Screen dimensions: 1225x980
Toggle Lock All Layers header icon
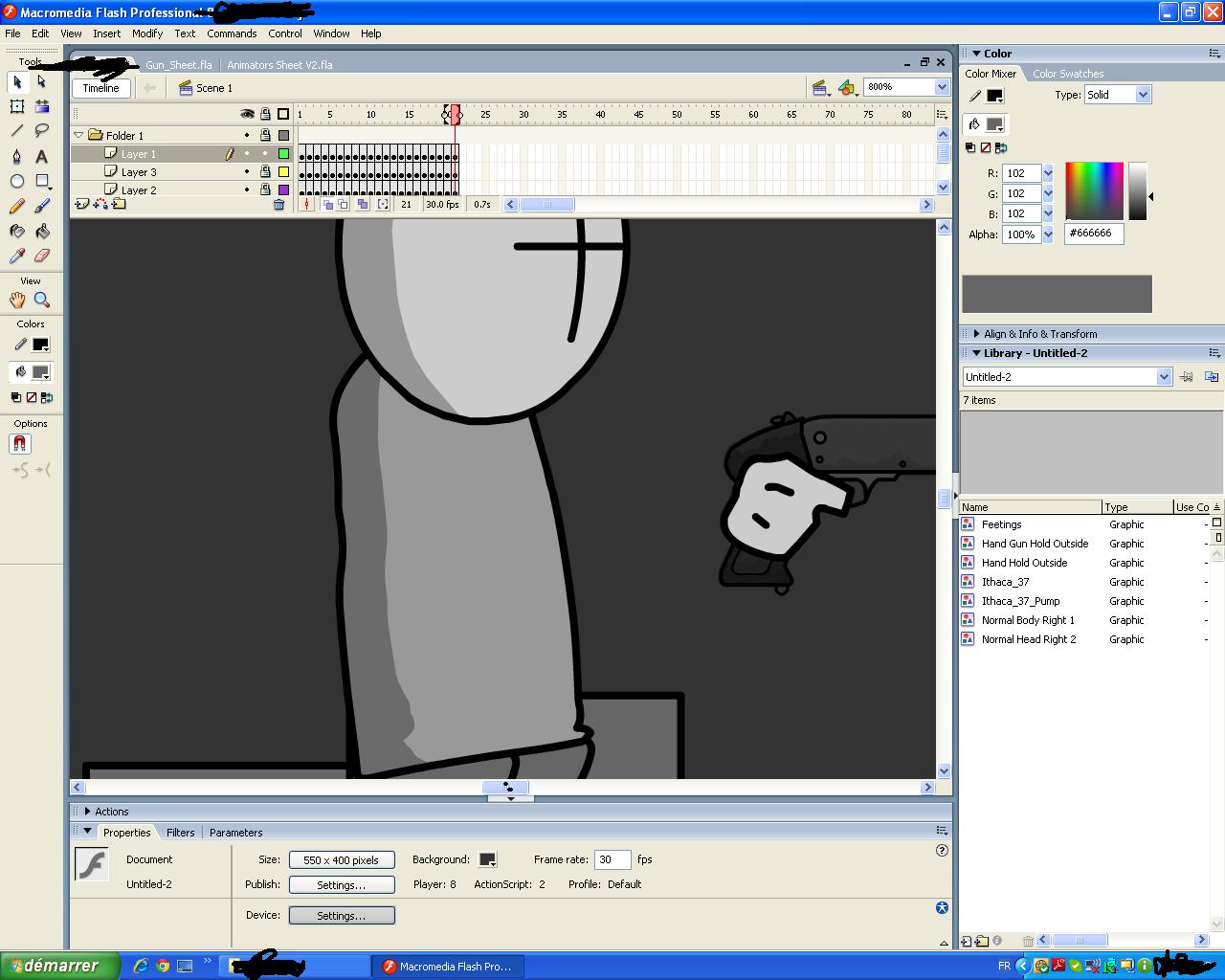coord(265,114)
